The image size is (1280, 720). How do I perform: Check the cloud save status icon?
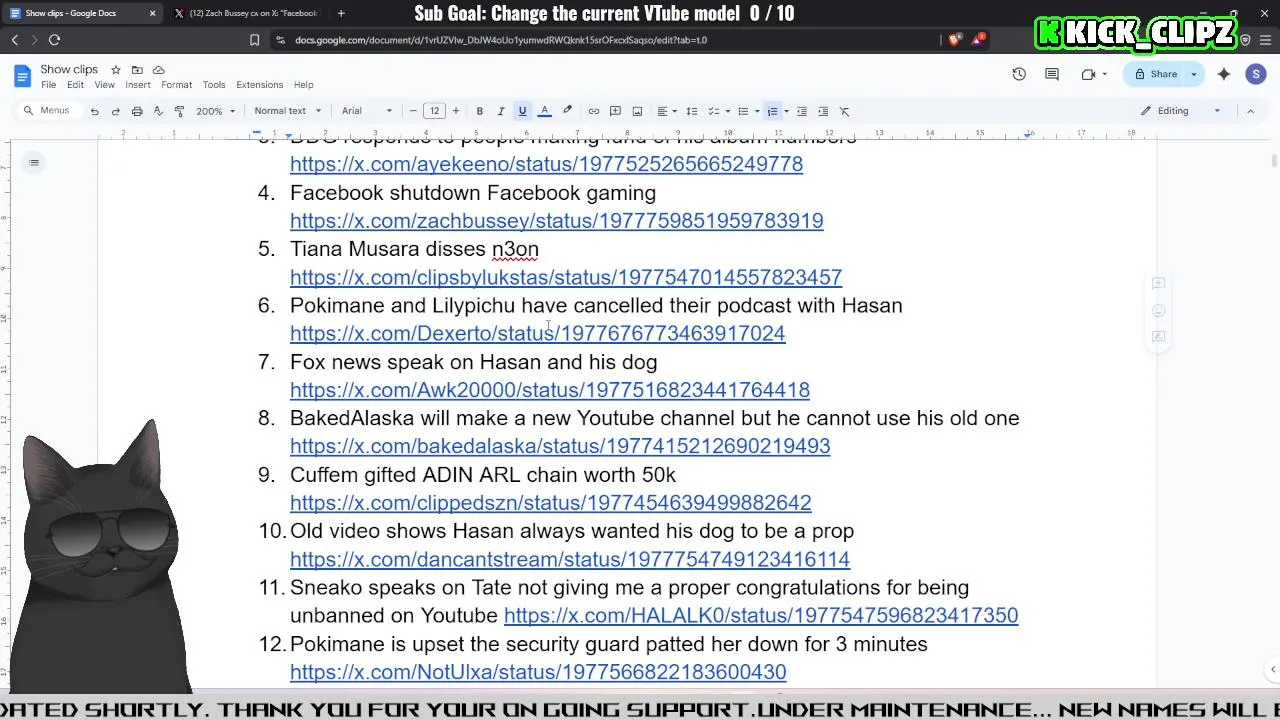coord(158,70)
